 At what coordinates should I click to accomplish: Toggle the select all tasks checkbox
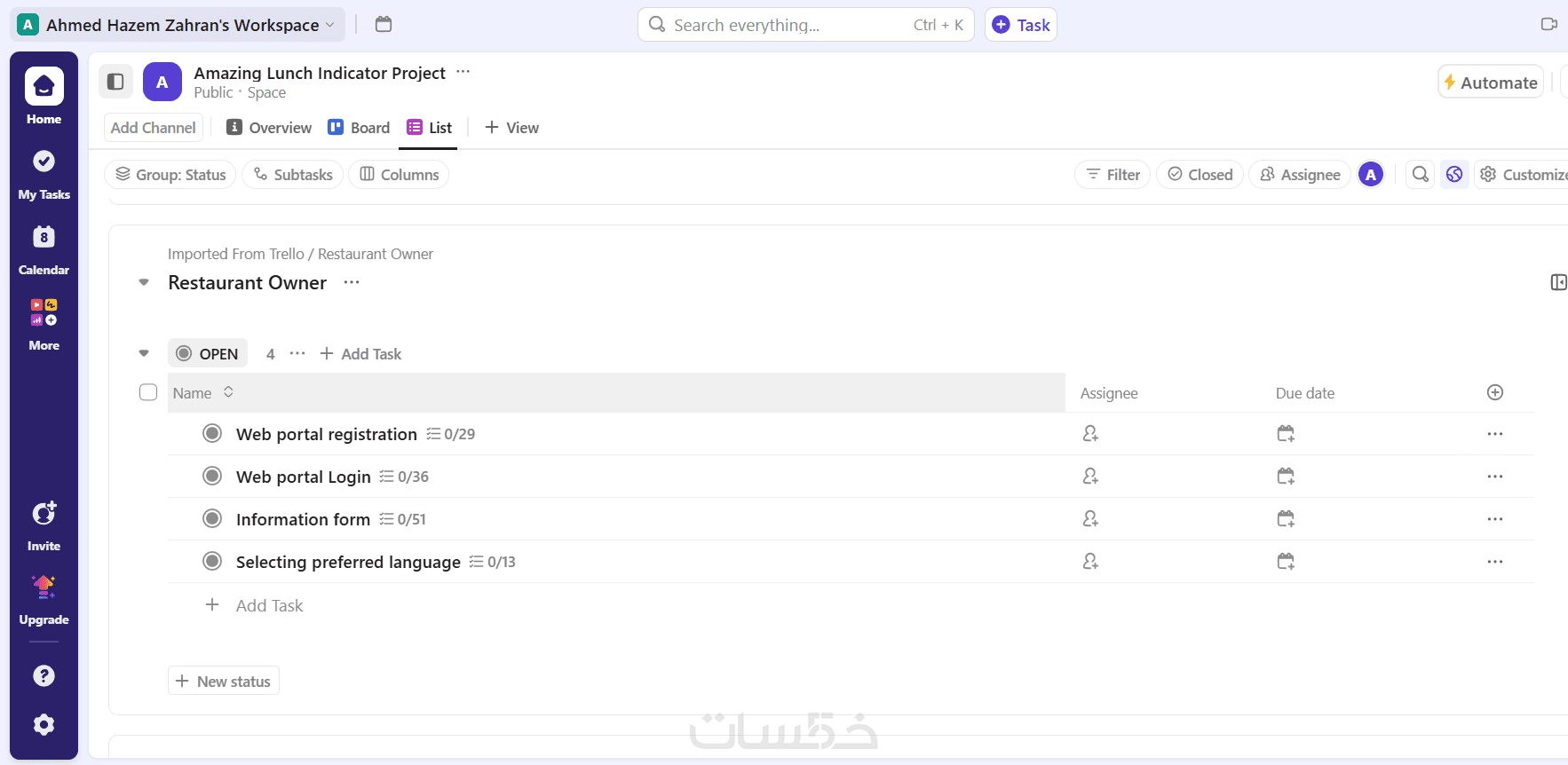pyautogui.click(x=148, y=392)
